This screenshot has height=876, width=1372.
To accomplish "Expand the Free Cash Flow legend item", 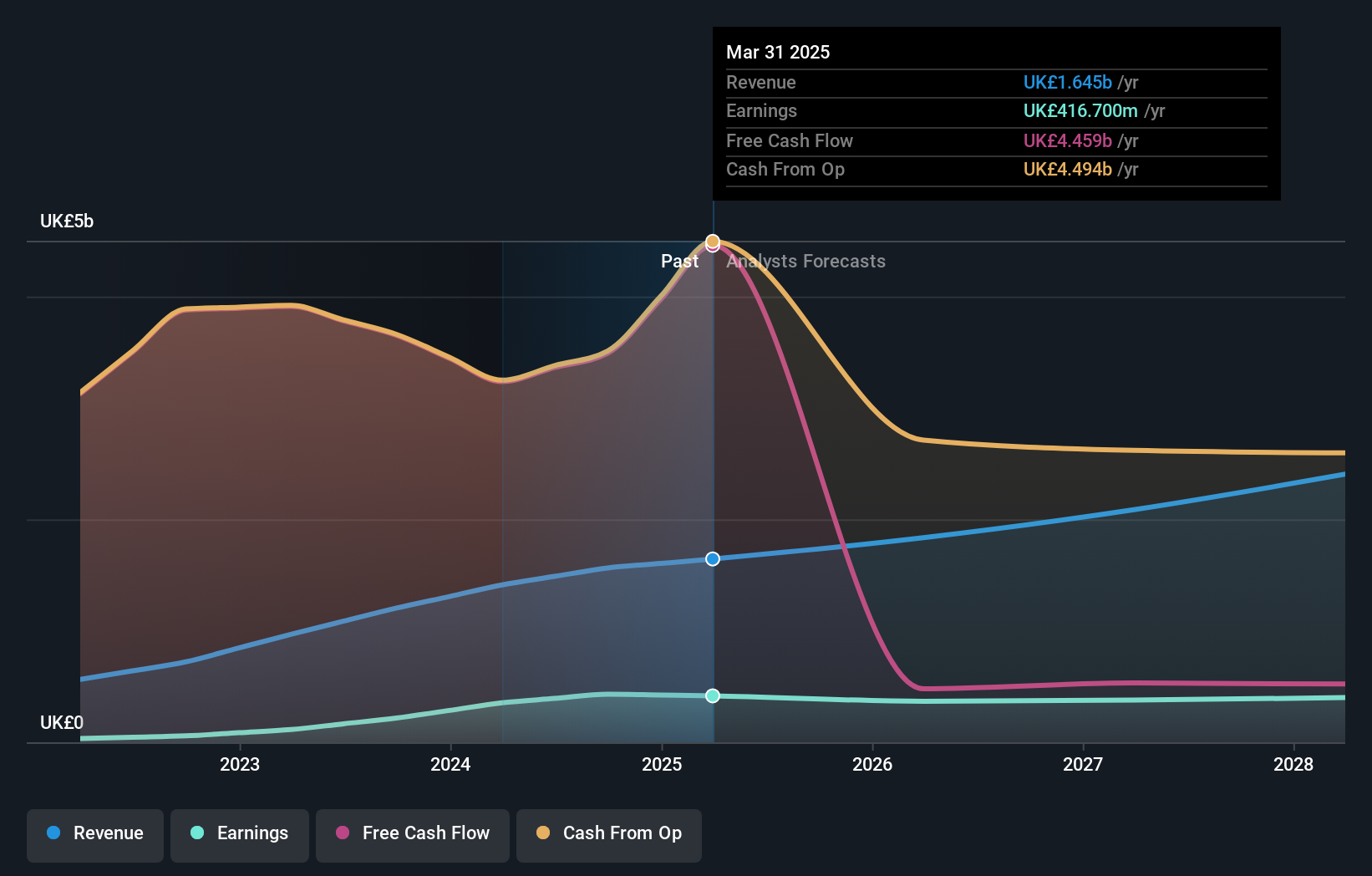I will [413, 833].
